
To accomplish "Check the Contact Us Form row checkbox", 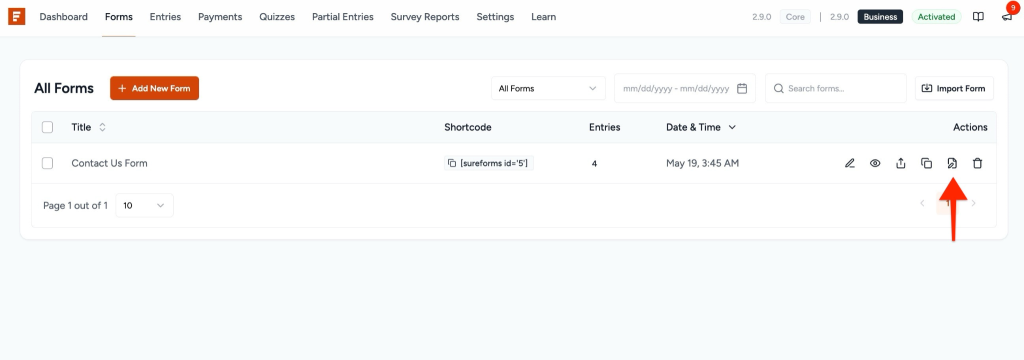I will (x=48, y=163).
